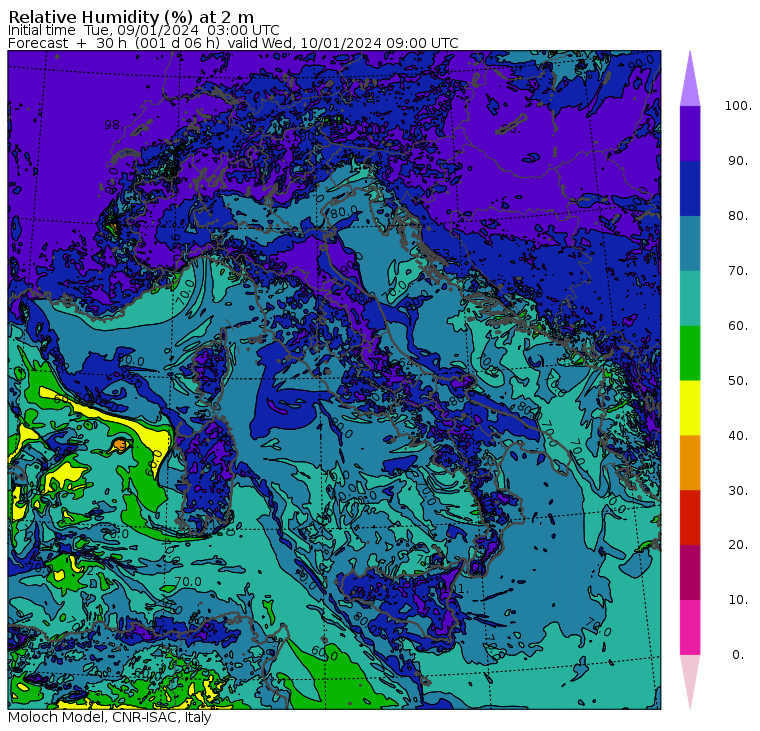This screenshot has height=731, width=760.
Task: Click the '40.' colorbar label
Action: coord(738,435)
